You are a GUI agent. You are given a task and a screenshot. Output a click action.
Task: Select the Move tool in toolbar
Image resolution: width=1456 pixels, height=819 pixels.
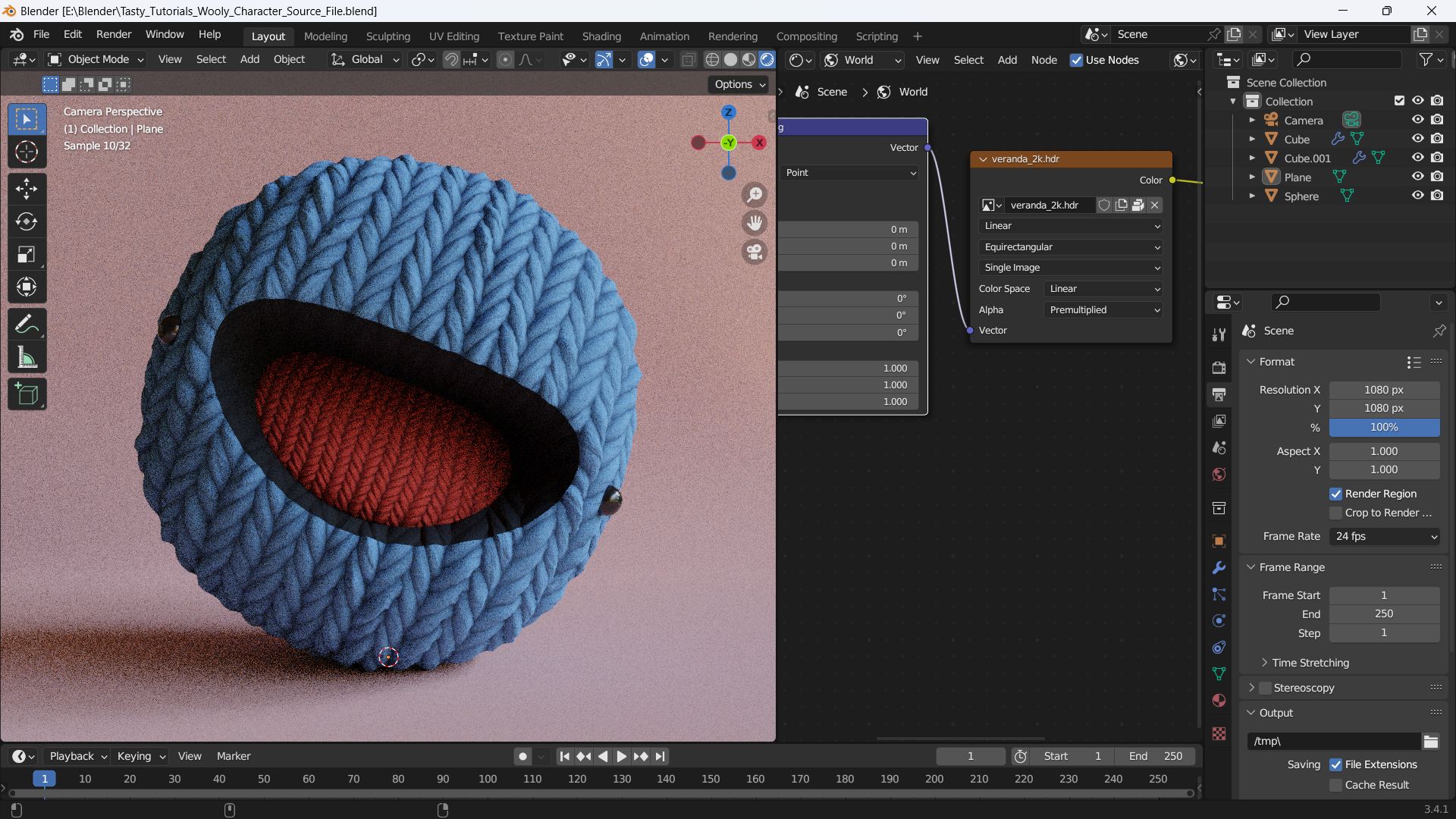pos(26,187)
